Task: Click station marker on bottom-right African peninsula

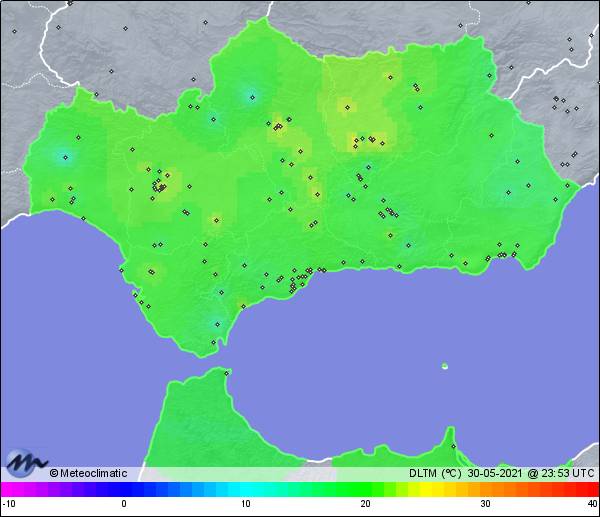Action: [452, 446]
